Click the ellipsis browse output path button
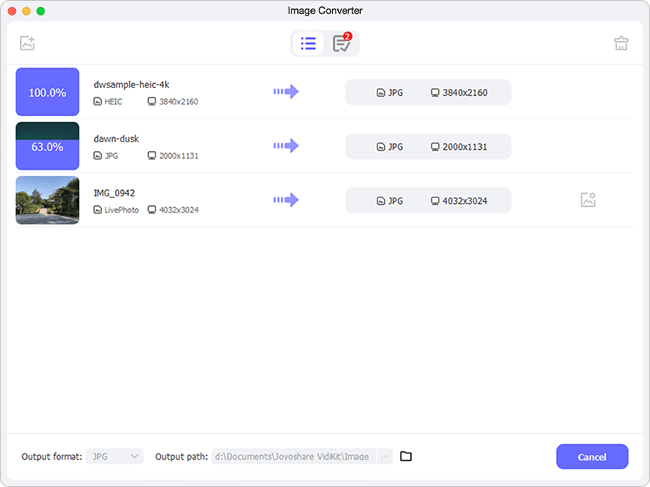This screenshot has width=650, height=487. pyautogui.click(x=385, y=456)
